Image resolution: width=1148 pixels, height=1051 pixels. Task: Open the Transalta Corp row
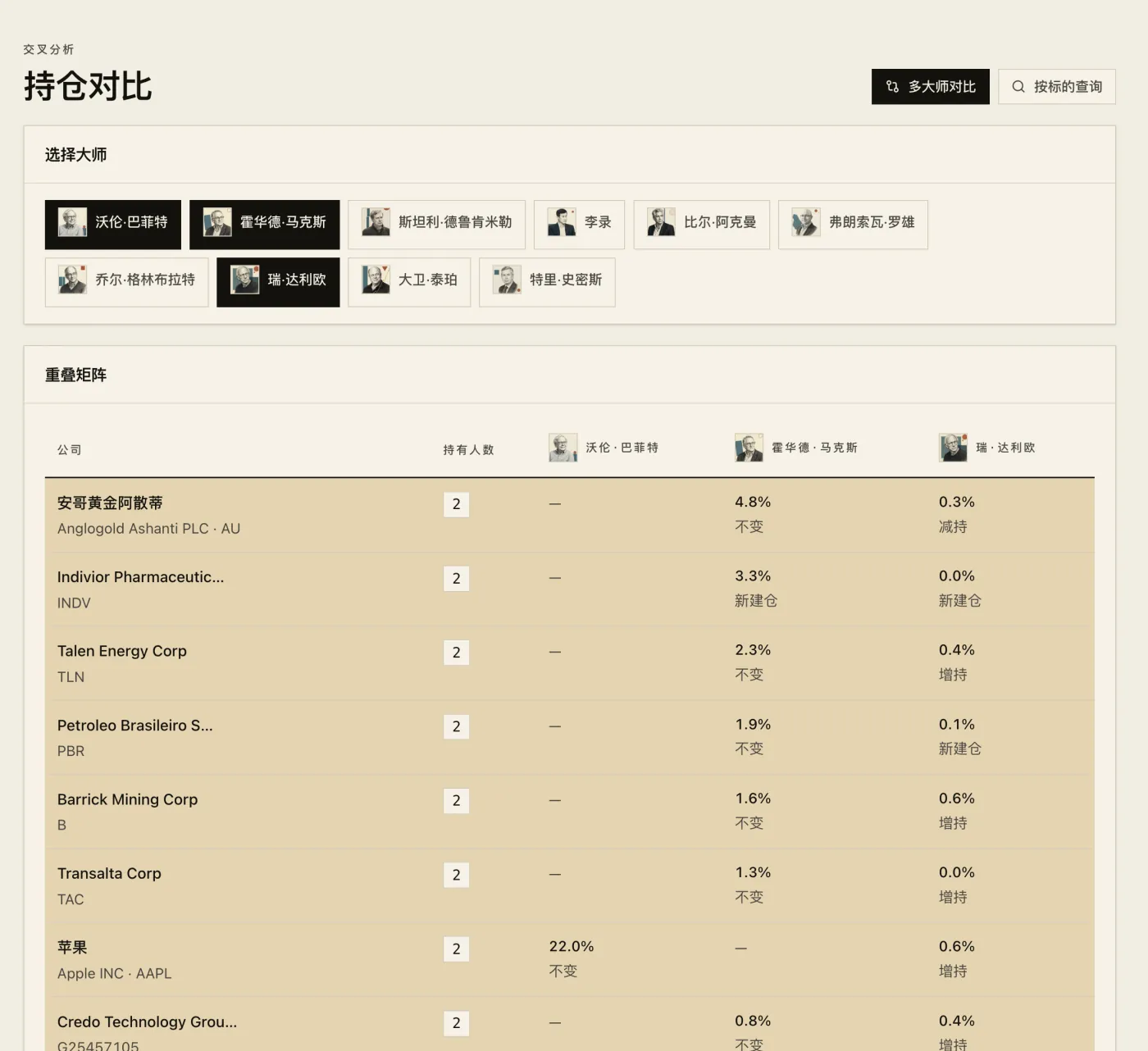tap(569, 886)
